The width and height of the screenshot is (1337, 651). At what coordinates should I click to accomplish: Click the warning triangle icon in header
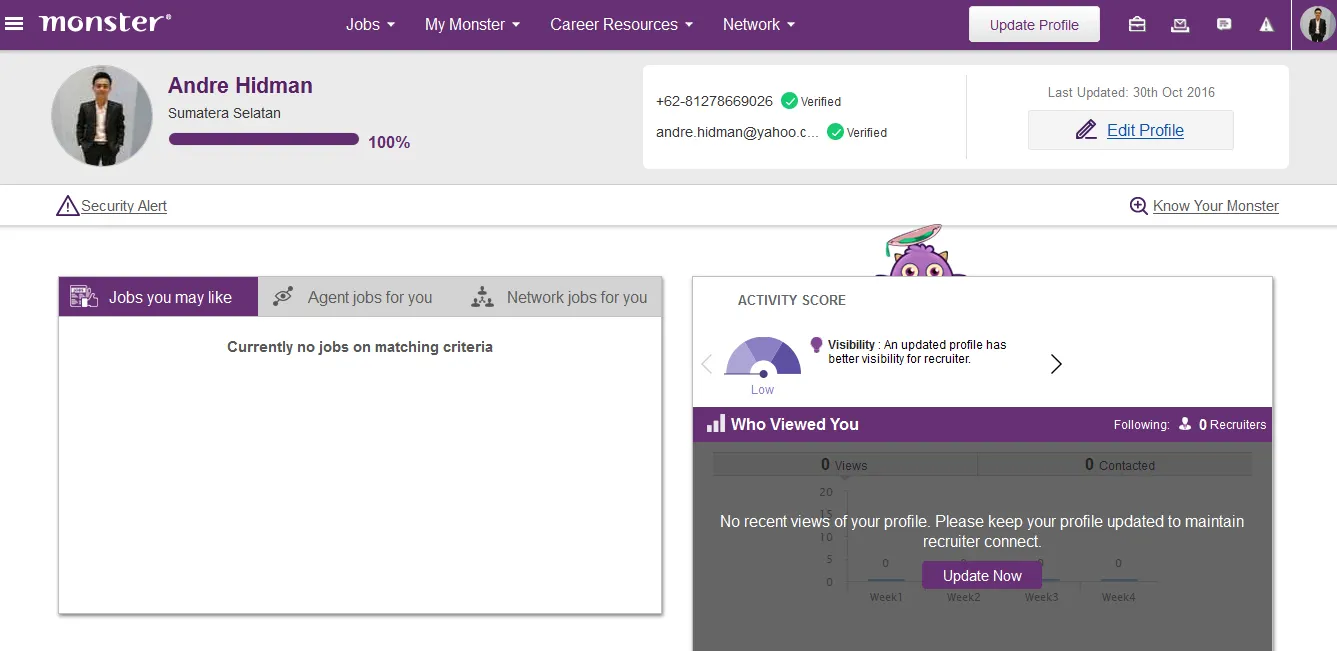[1267, 25]
